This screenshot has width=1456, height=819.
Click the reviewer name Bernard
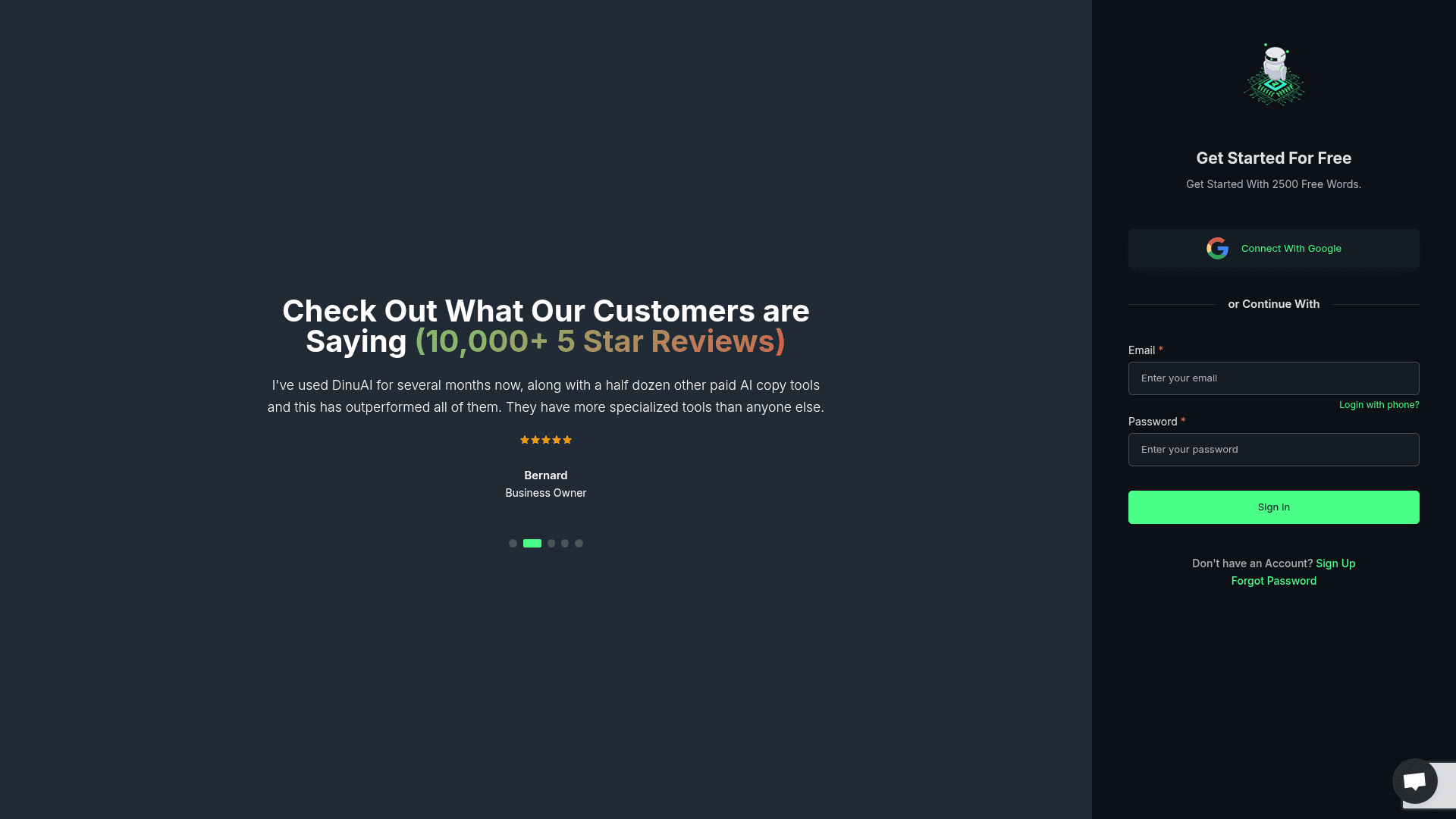click(x=546, y=475)
